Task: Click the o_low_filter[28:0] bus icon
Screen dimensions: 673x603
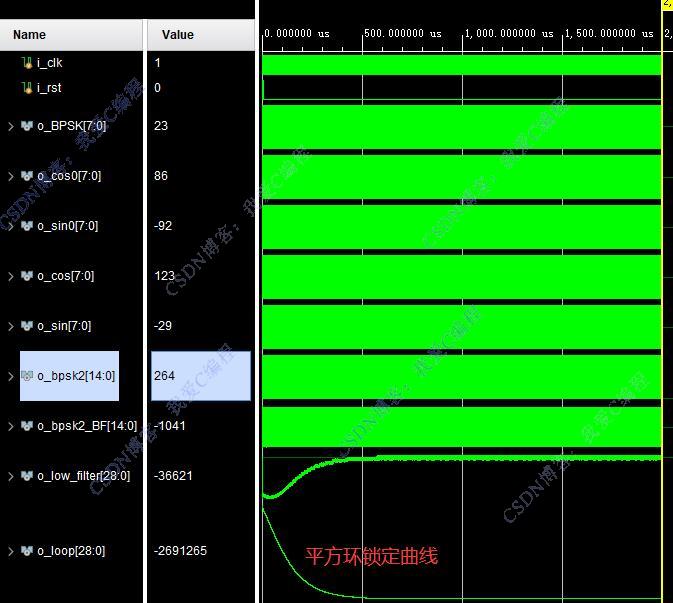Action: [x=27, y=476]
